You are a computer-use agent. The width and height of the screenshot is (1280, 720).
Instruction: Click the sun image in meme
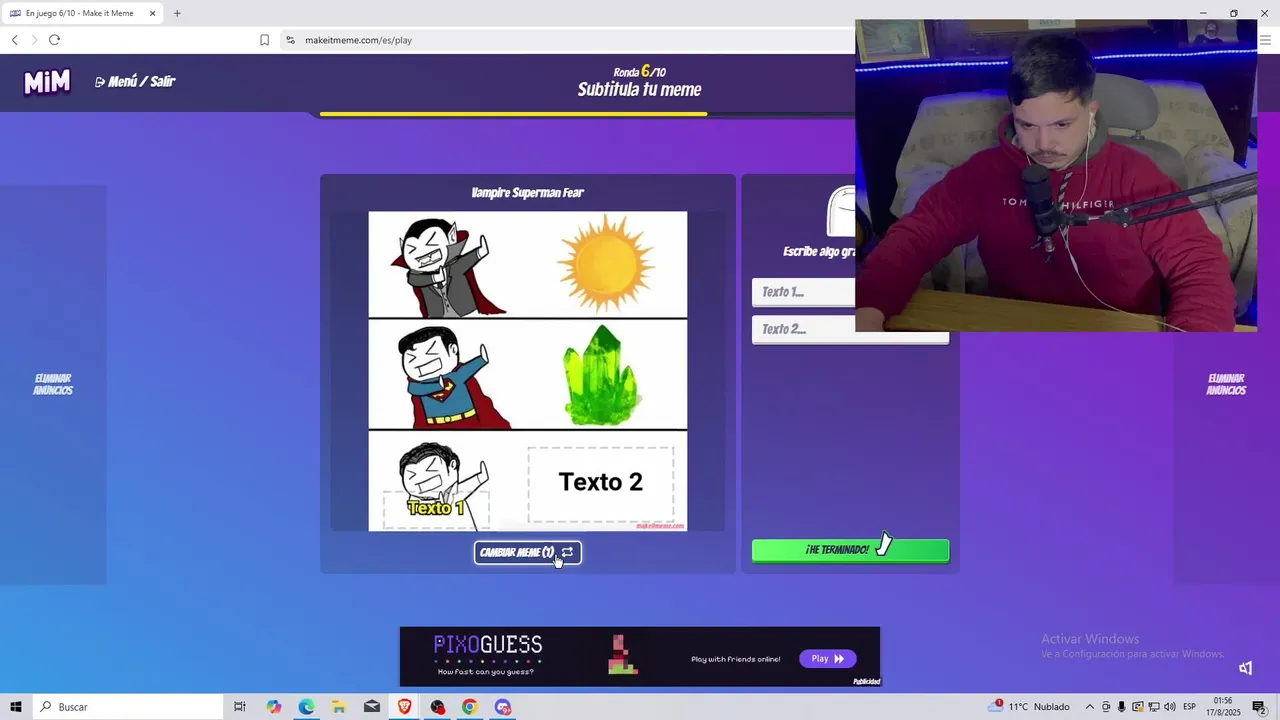(605, 264)
